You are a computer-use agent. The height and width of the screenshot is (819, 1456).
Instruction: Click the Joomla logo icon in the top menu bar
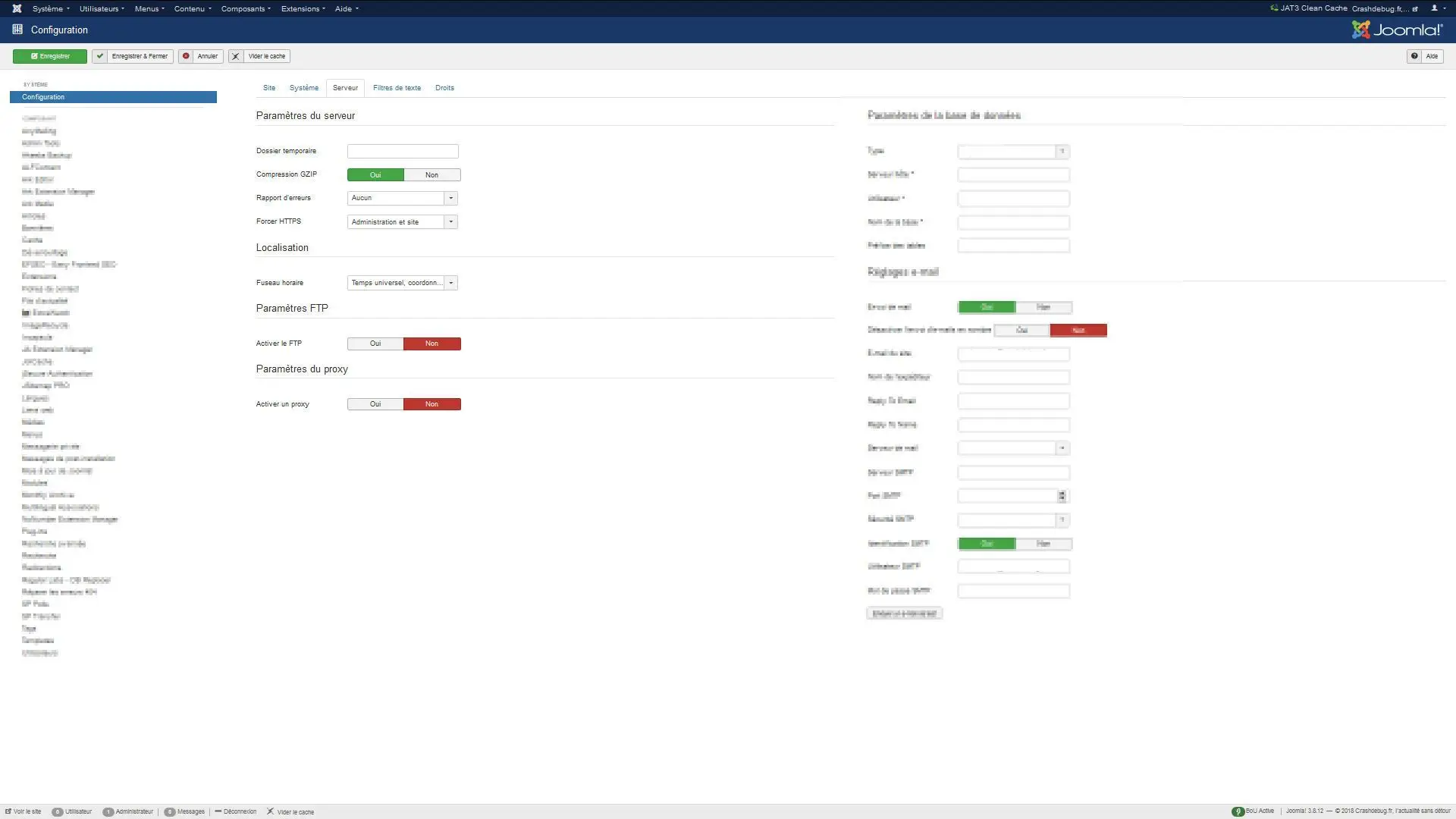[17, 8]
